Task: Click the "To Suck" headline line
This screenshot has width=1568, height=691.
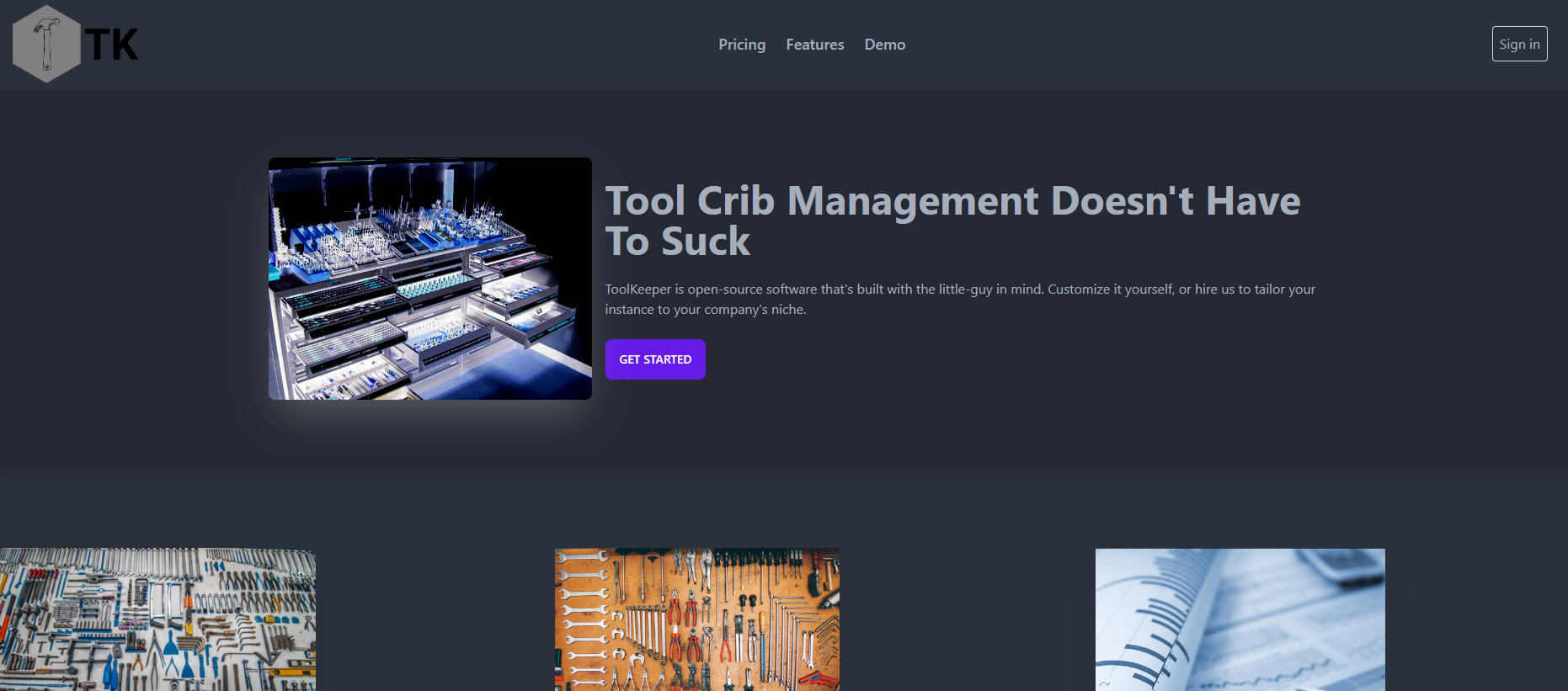Action: point(677,242)
